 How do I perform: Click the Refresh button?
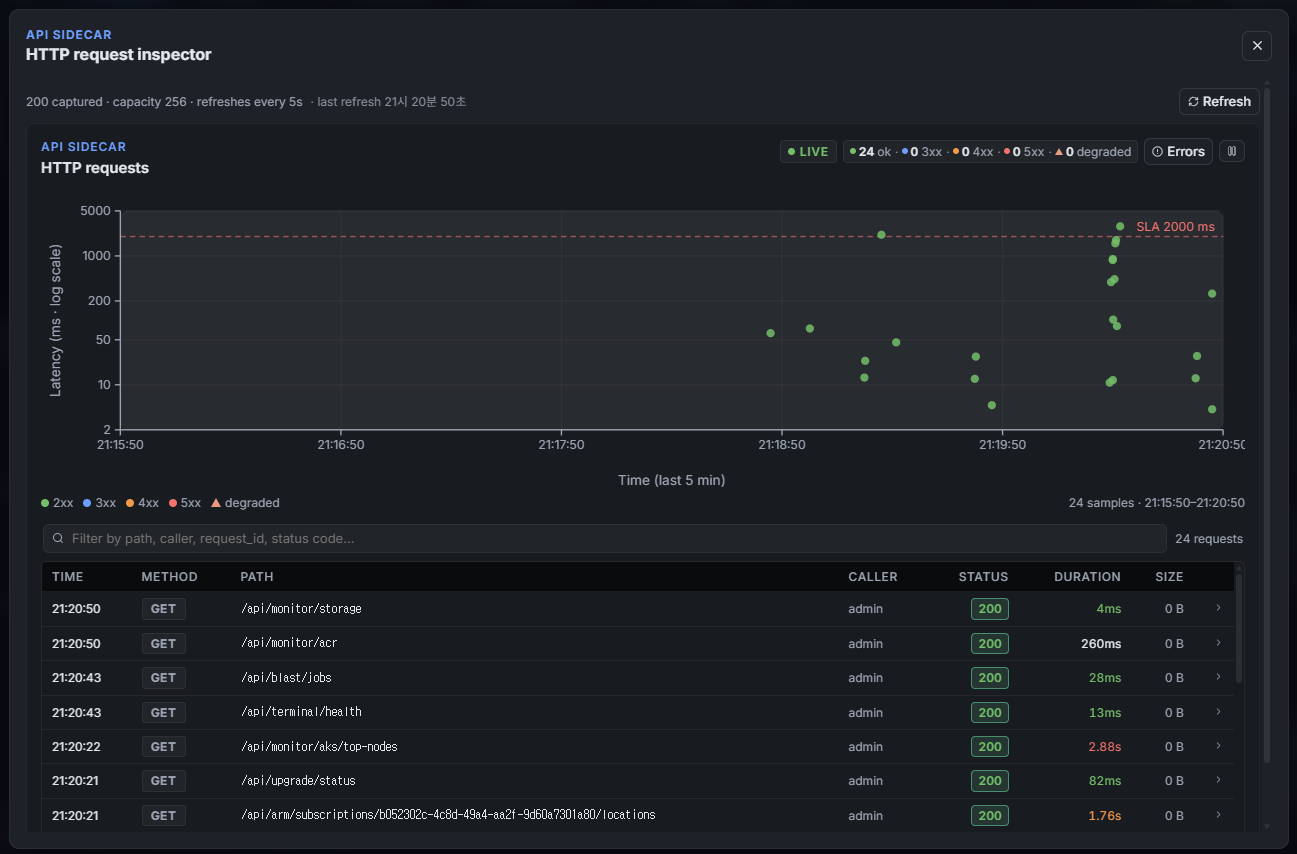click(1219, 101)
